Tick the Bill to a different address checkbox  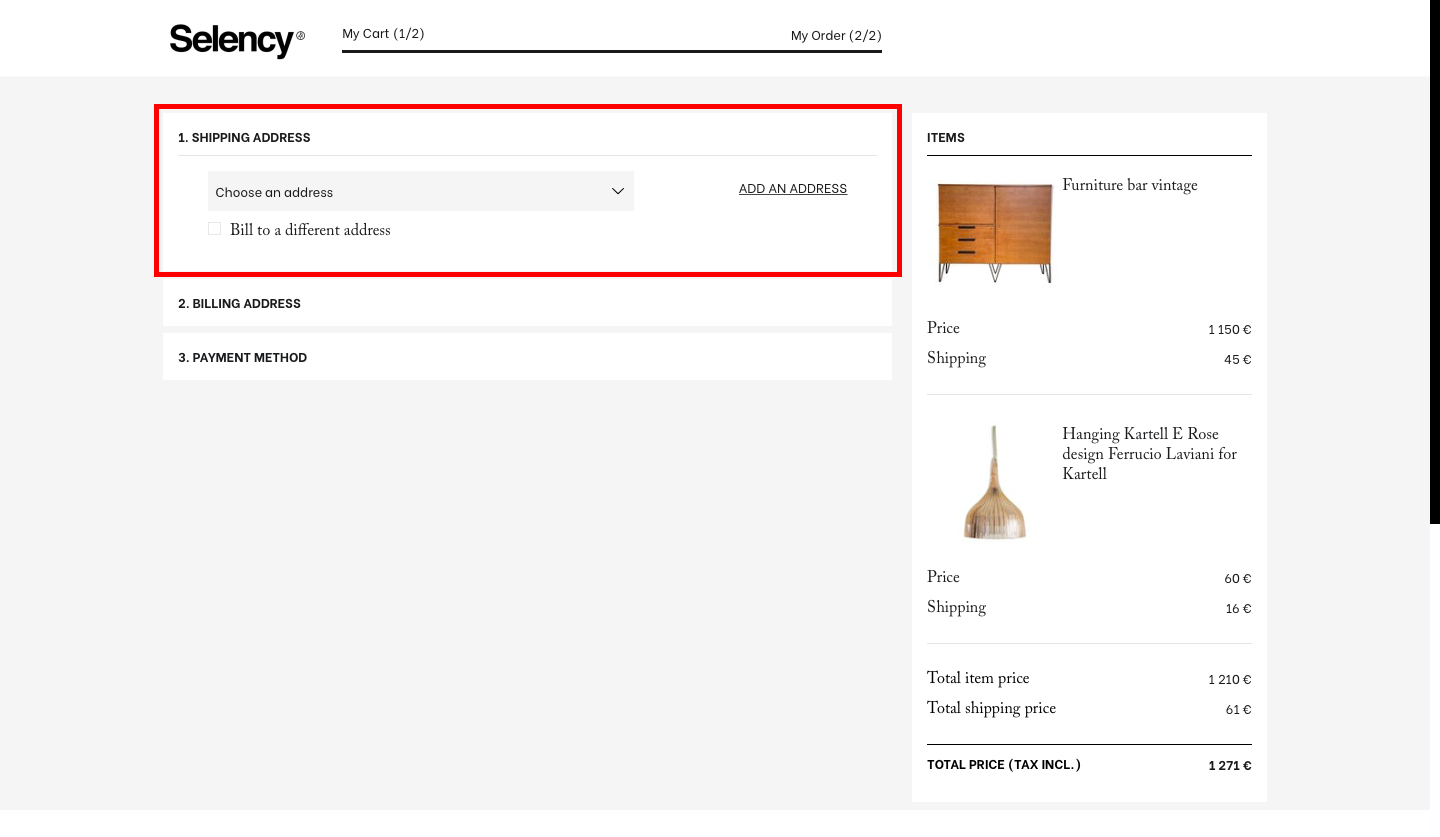214,229
